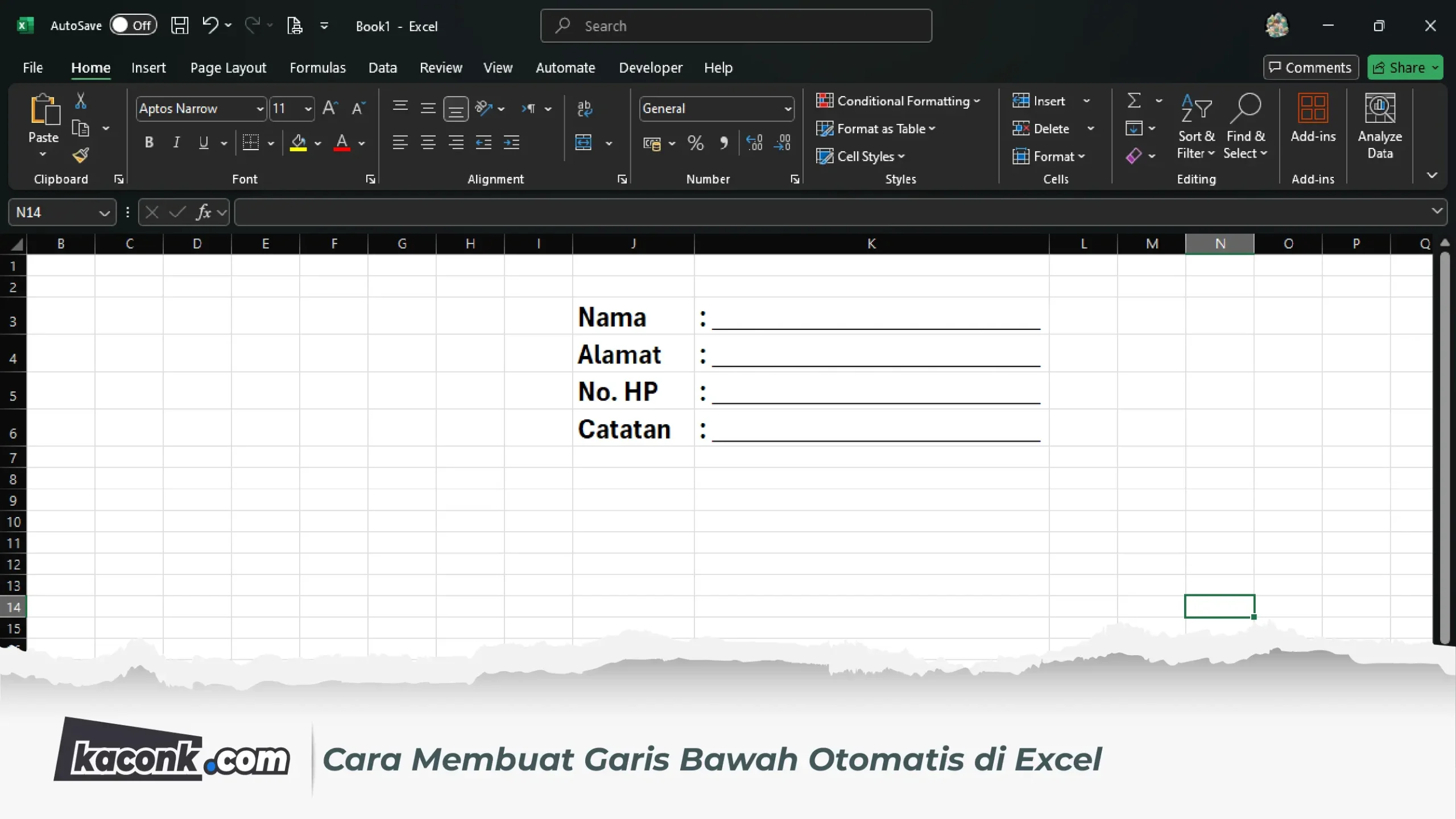Image resolution: width=1456 pixels, height=819 pixels.
Task: Switch to the Page Layout tab
Action: point(228,68)
